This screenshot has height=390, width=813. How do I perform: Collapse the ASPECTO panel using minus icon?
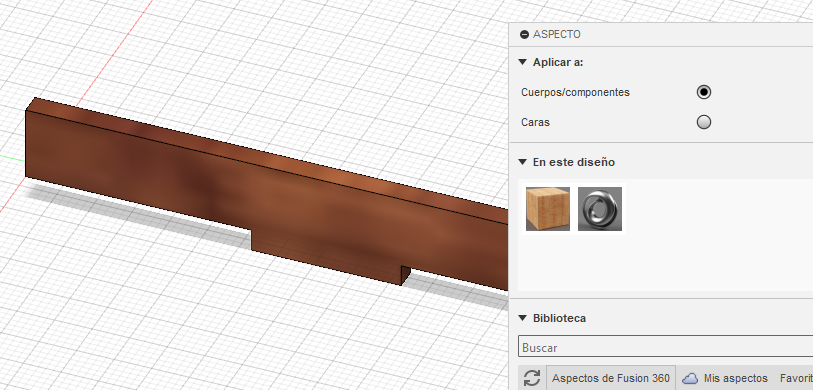[x=524, y=35]
